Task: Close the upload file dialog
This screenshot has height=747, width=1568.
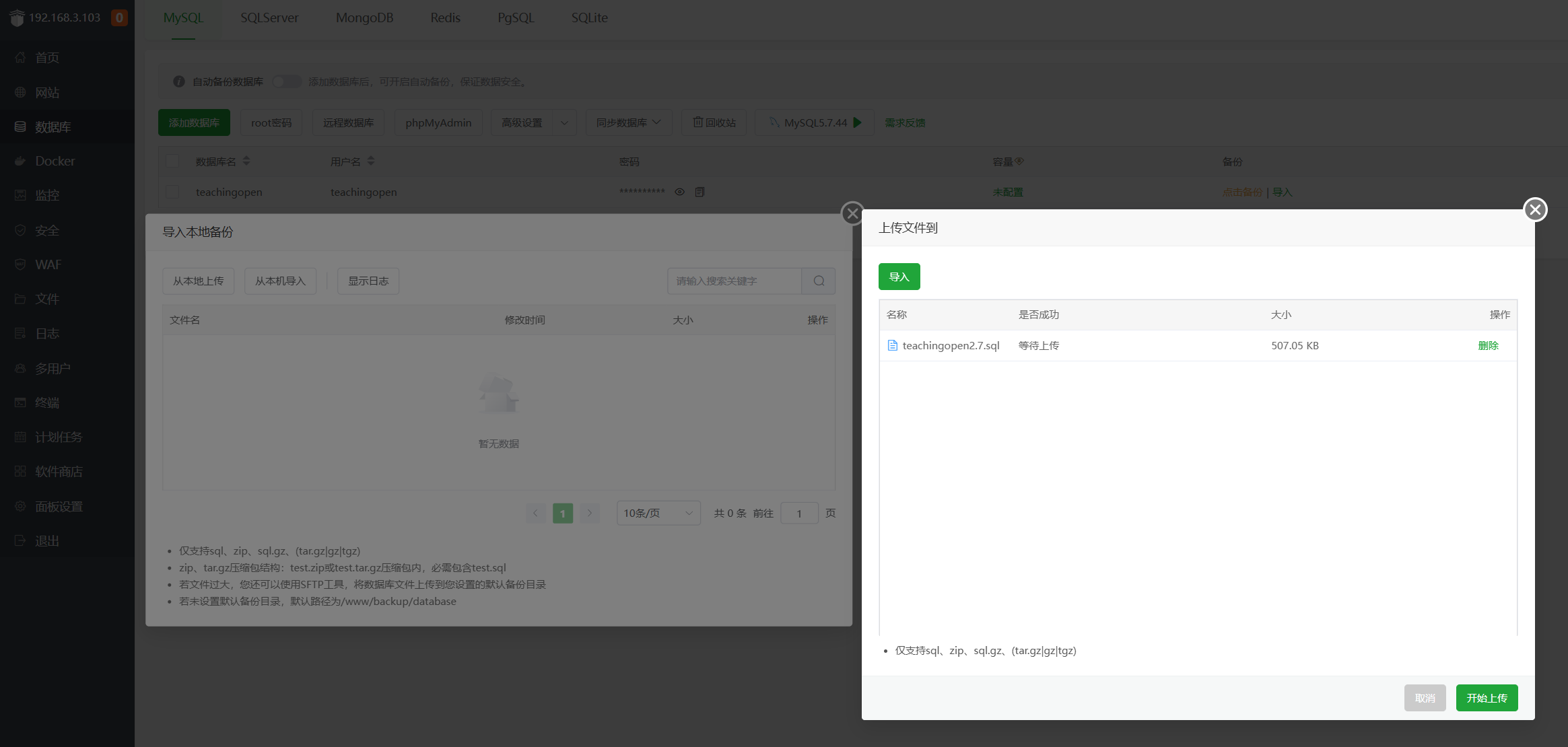Action: tap(1535, 209)
